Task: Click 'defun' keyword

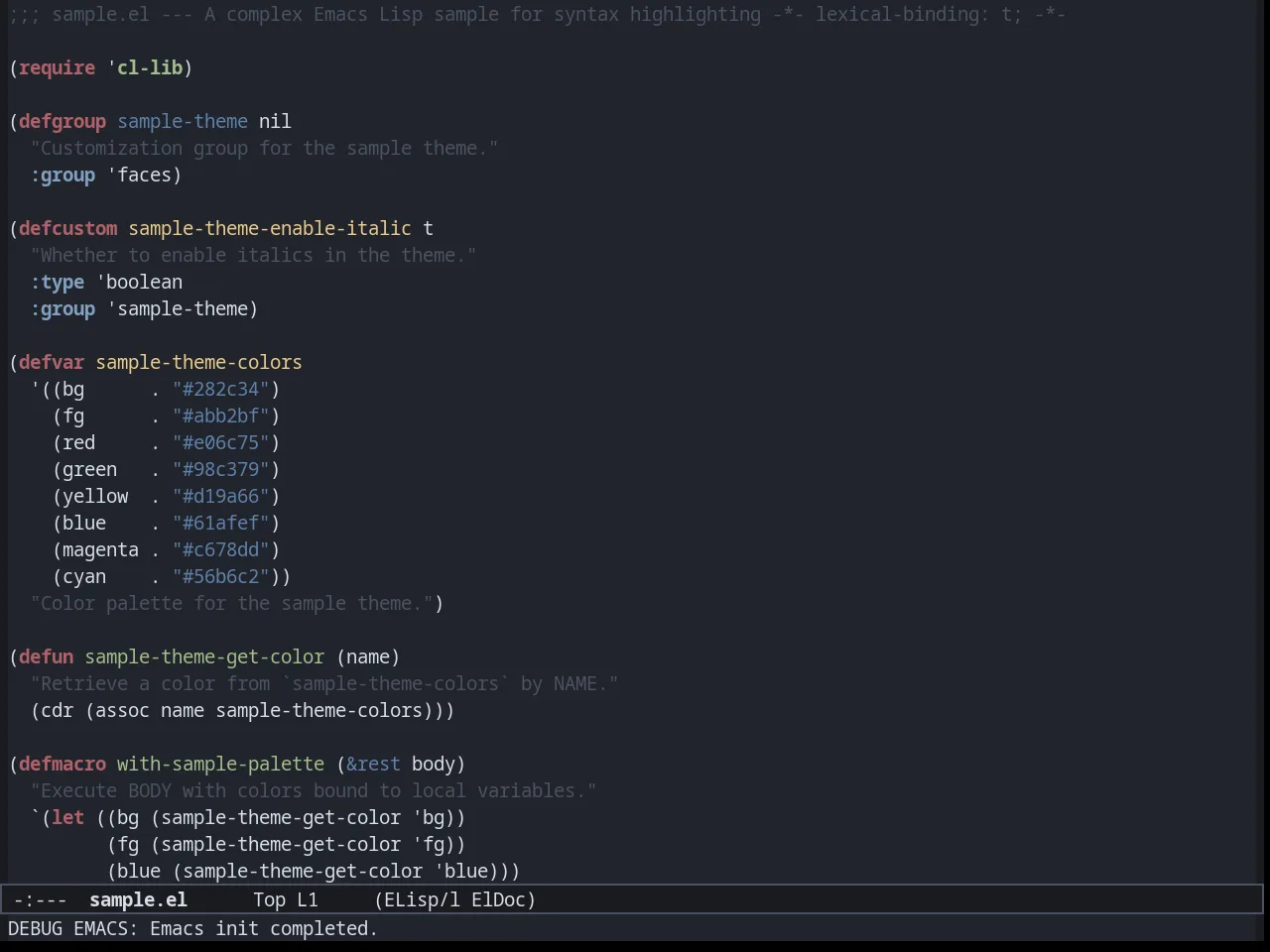Action: [46, 656]
